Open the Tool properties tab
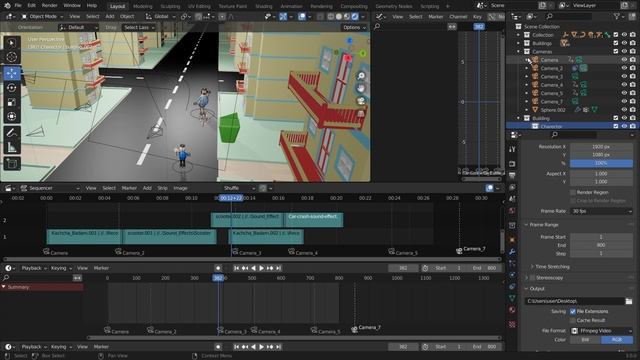 click(512, 149)
